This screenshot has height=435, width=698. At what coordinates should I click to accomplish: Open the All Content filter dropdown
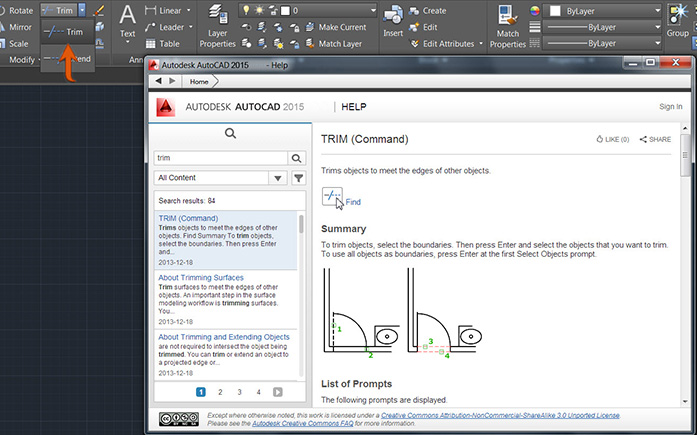220,178
